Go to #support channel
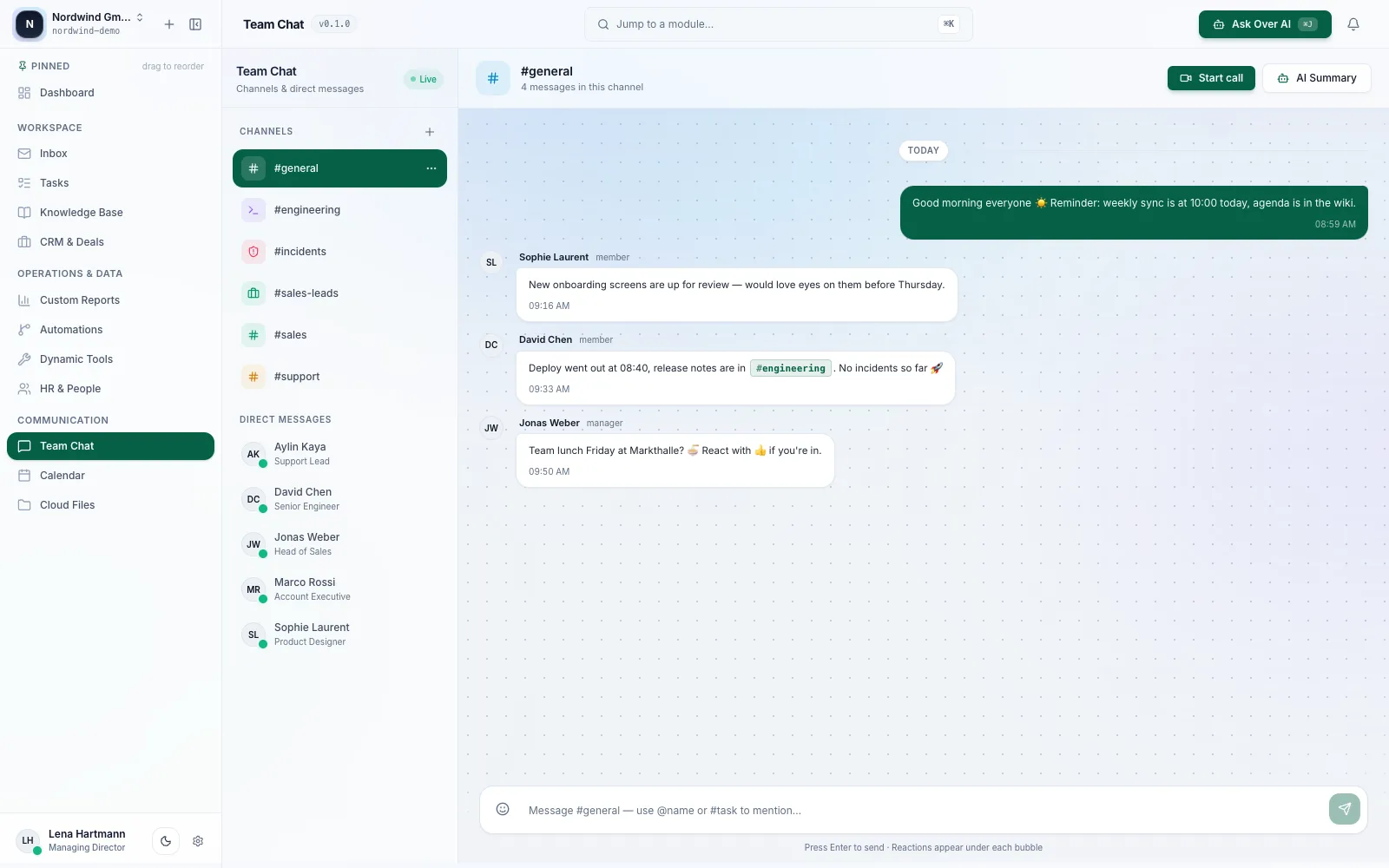This screenshot has width=1389, height=868. (x=339, y=377)
